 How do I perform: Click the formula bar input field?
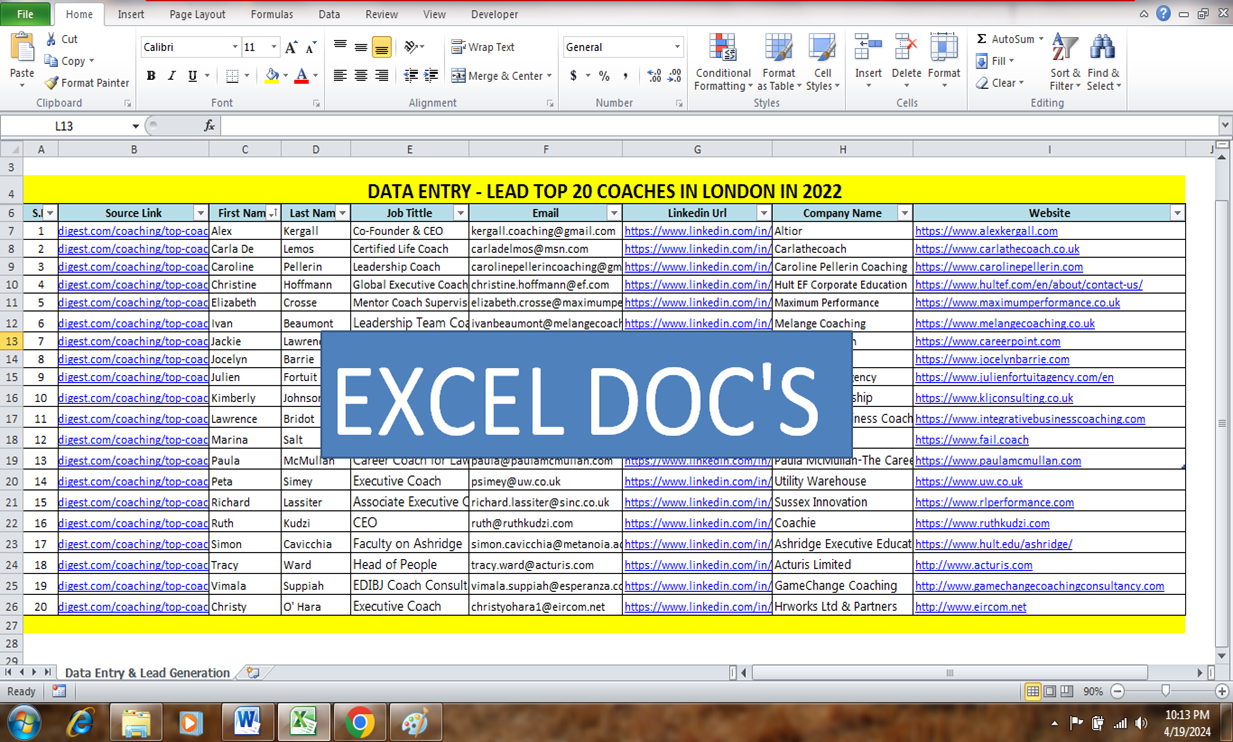pyautogui.click(x=718, y=126)
